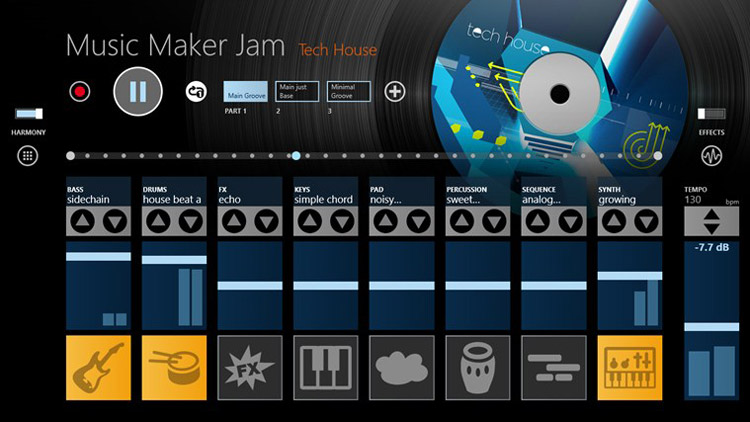The height and width of the screenshot is (422, 750).
Task: Select next Drums loop with down arrow
Action: [191, 221]
